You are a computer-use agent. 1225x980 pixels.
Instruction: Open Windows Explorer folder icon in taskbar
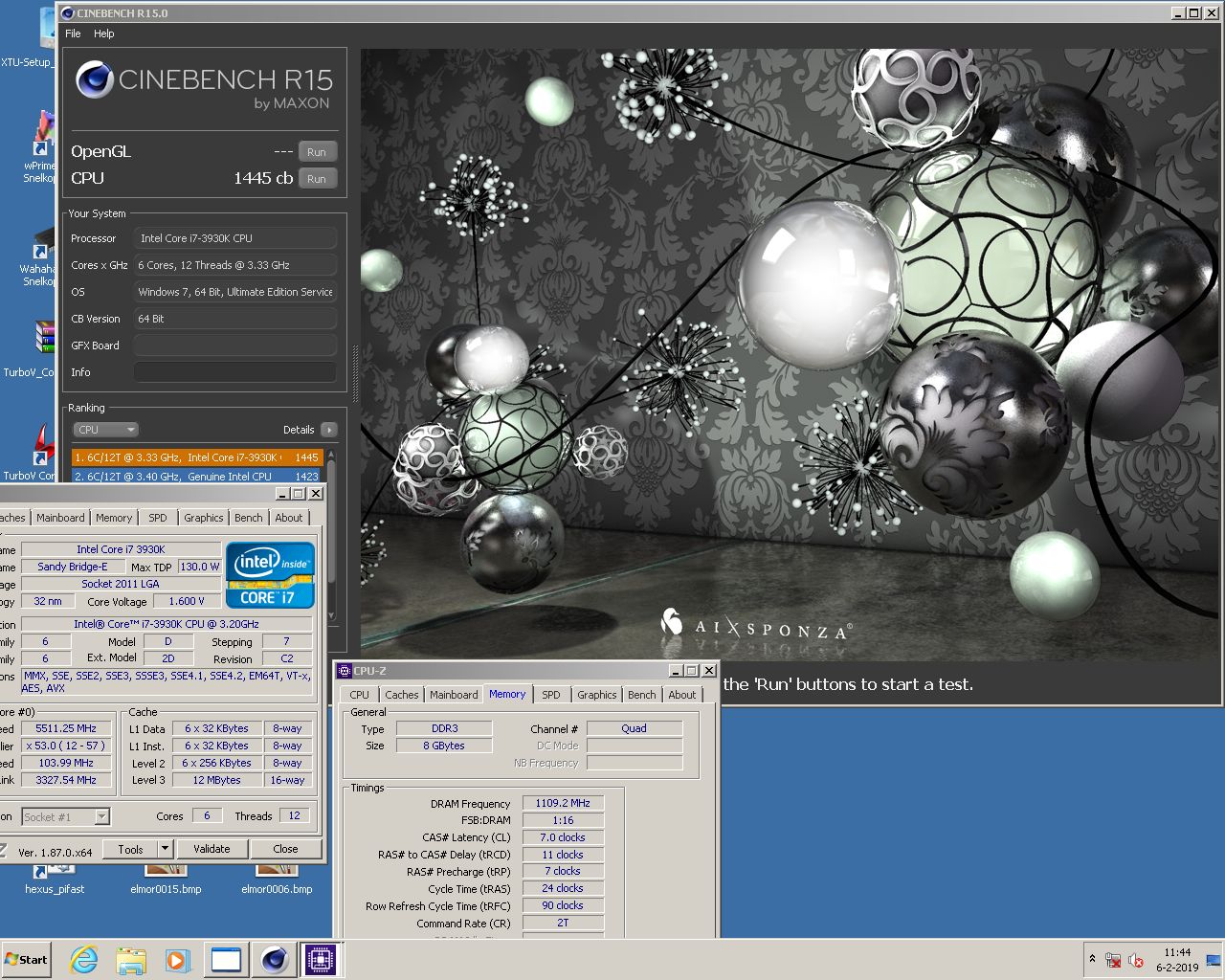click(x=131, y=959)
